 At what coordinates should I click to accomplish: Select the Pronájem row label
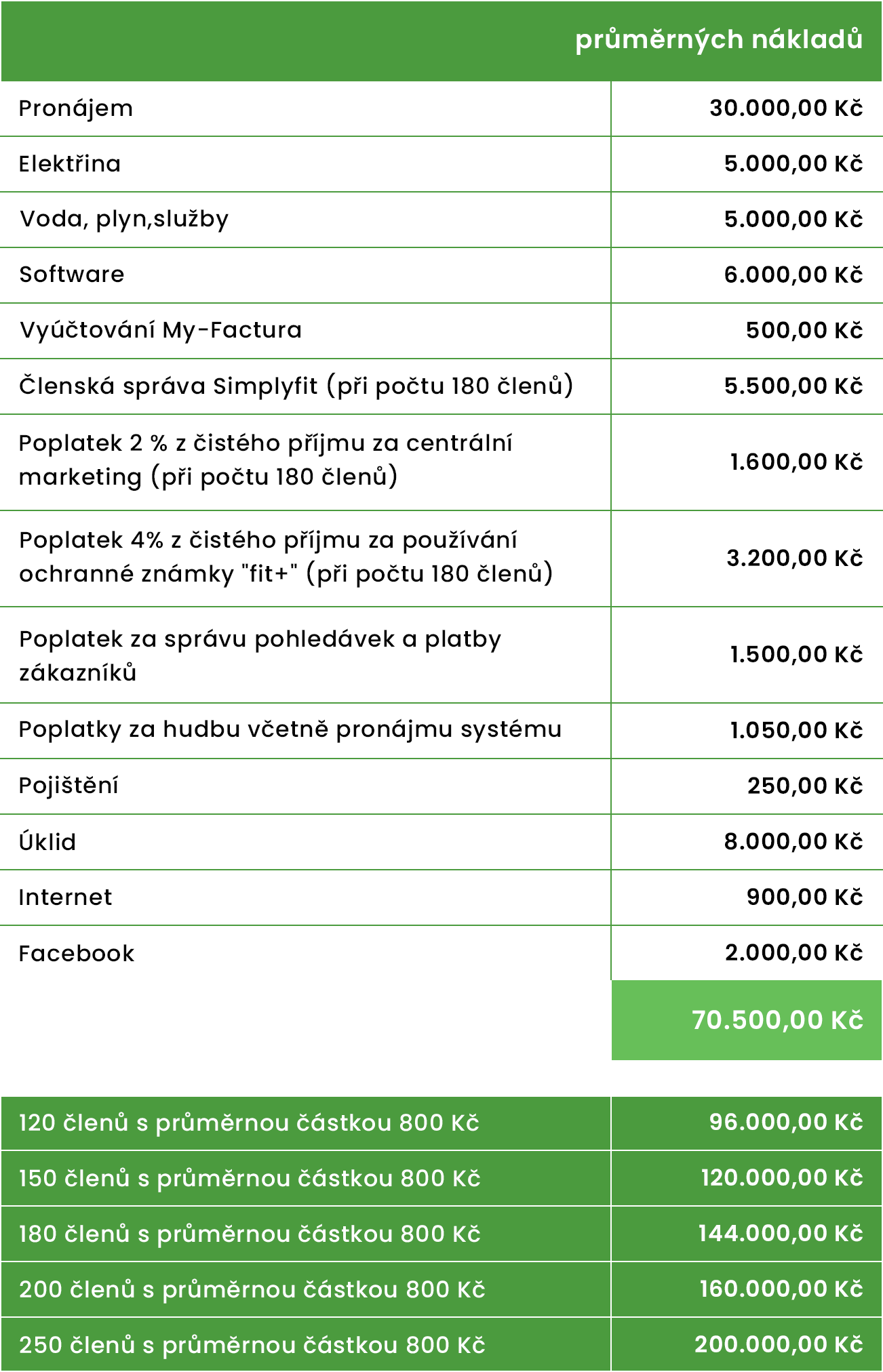point(76,108)
